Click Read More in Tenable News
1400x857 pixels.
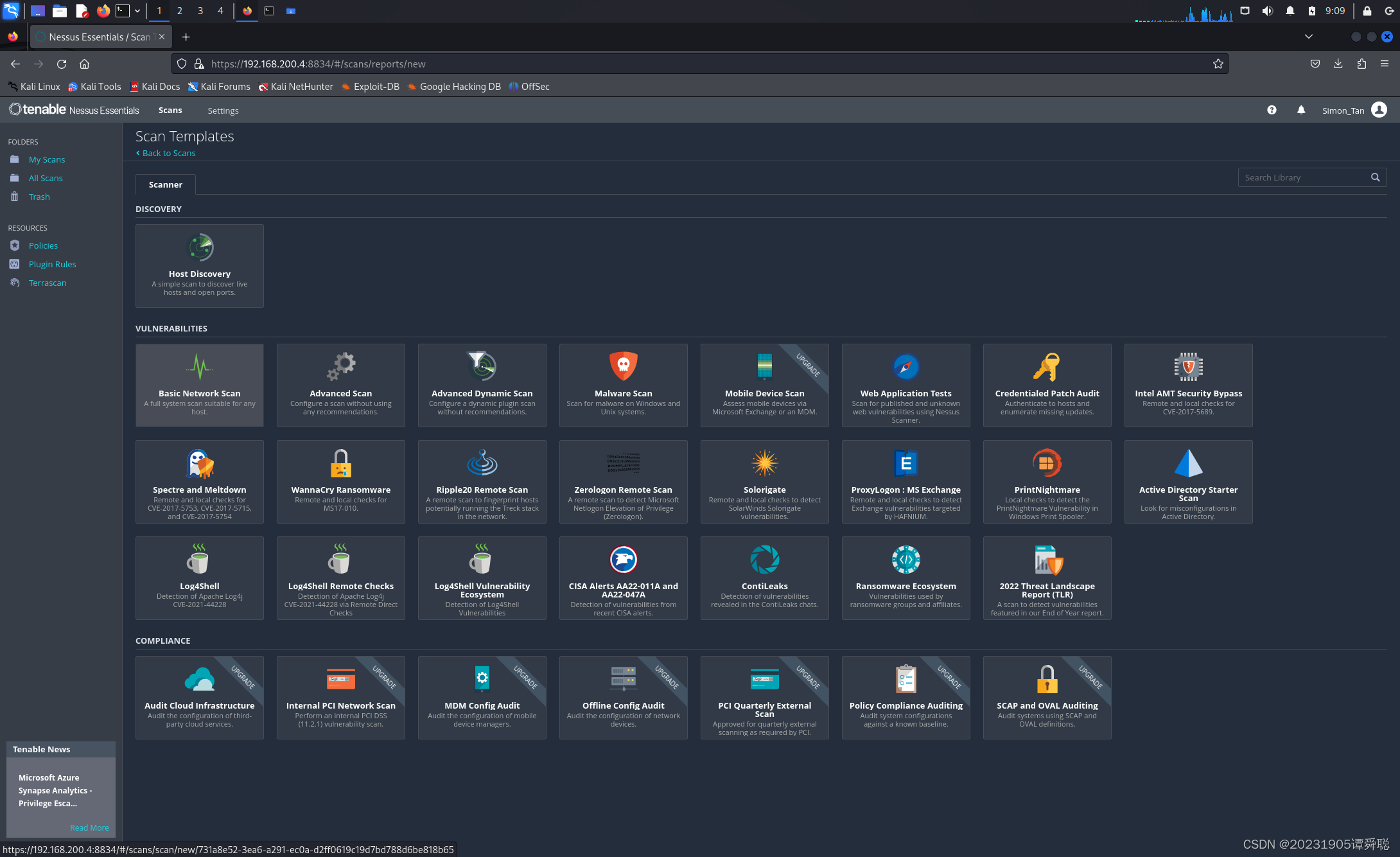click(89, 827)
